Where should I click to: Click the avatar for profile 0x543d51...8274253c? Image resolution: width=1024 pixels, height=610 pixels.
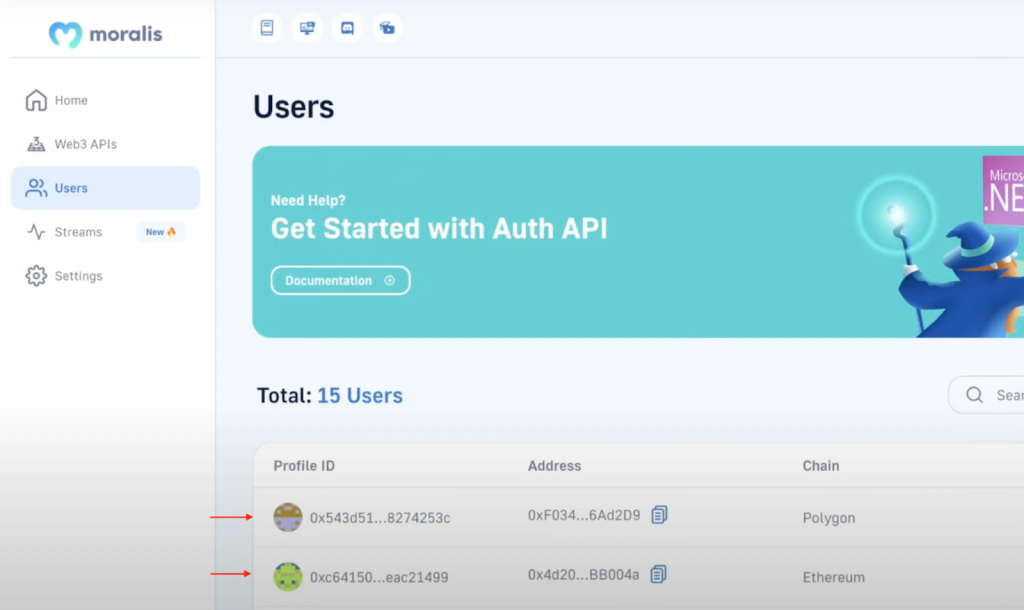[x=287, y=517]
